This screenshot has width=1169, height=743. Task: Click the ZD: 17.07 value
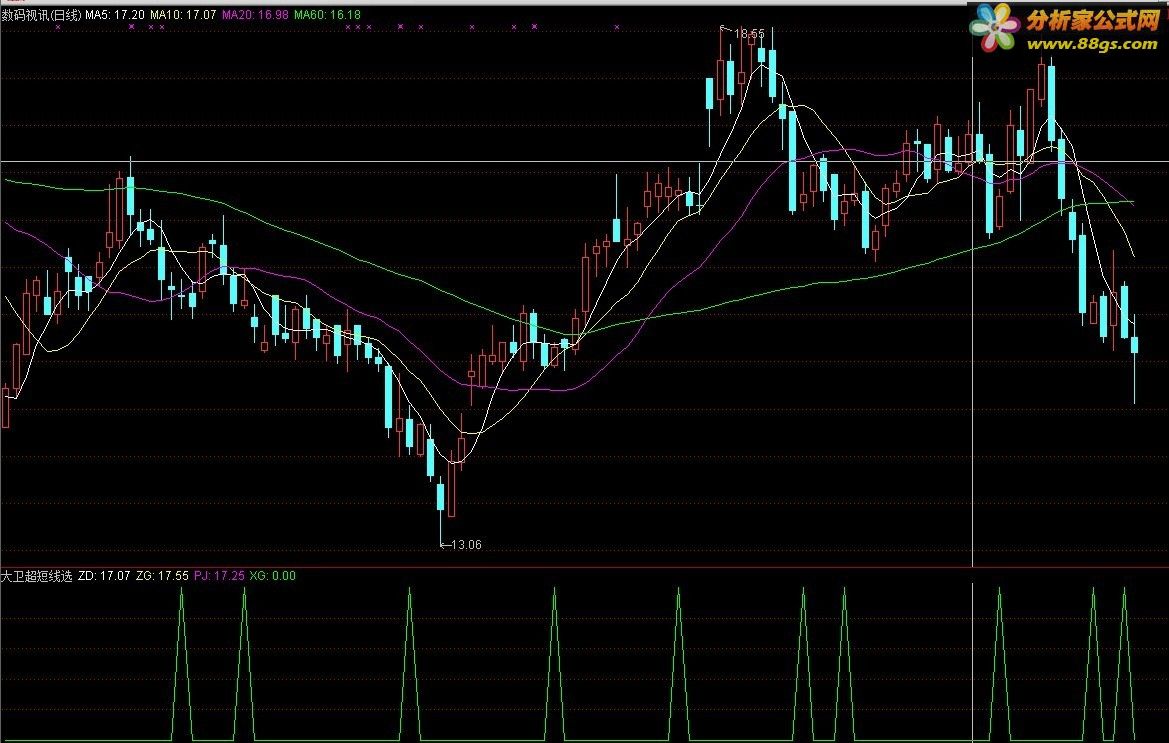point(104,576)
